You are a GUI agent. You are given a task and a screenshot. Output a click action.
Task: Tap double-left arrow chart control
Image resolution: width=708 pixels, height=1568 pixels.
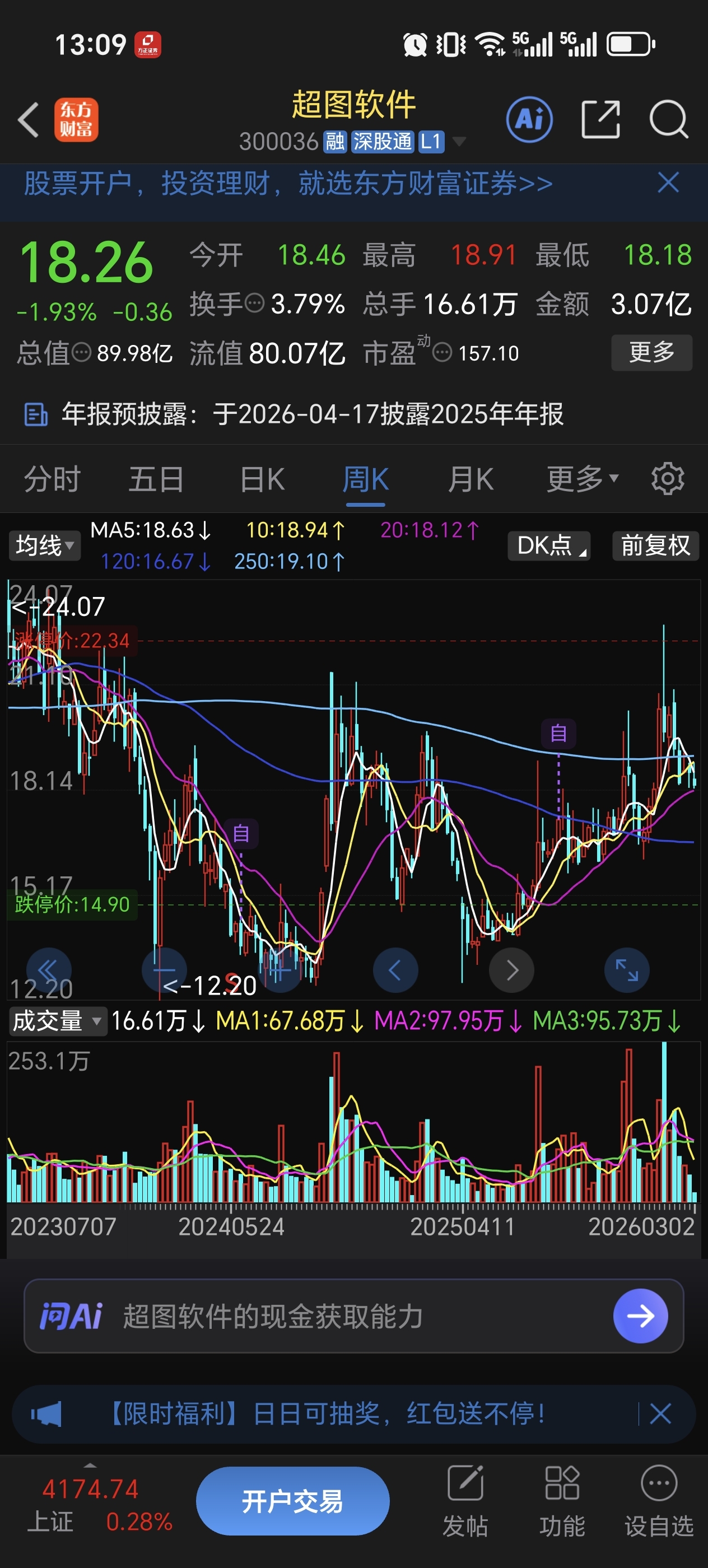click(49, 970)
